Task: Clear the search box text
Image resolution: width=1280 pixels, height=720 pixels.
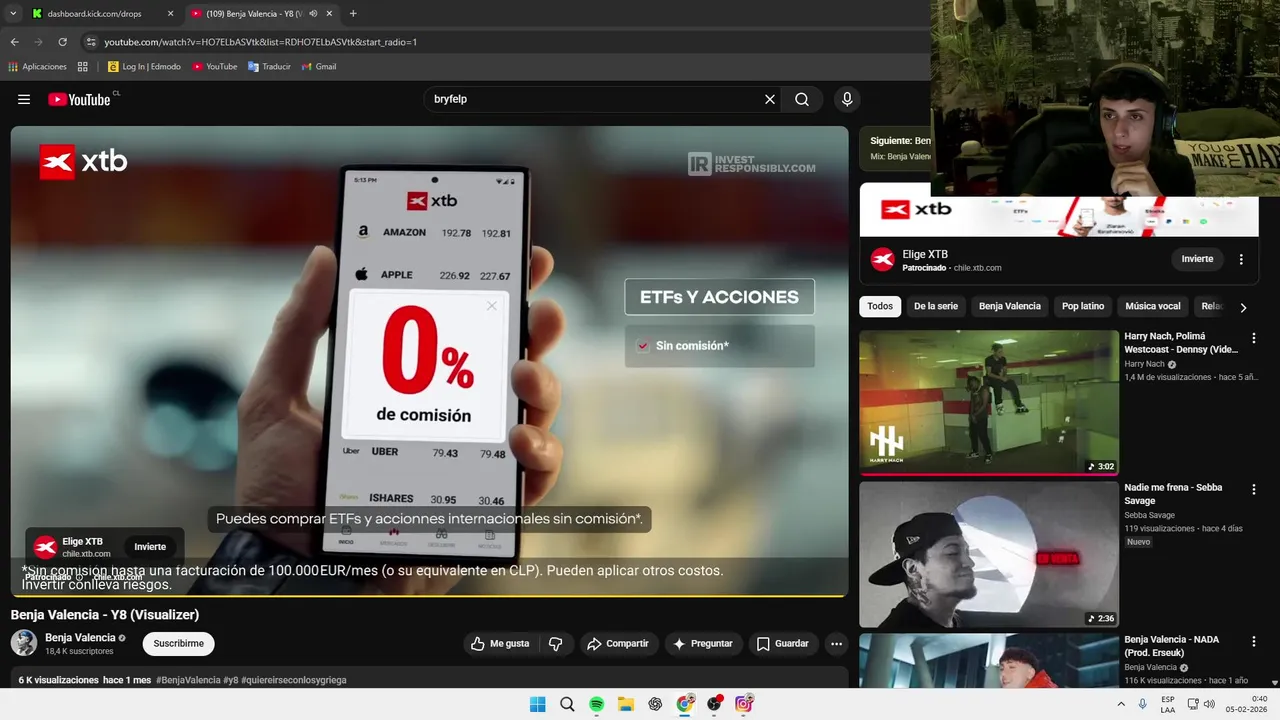Action: tap(770, 99)
